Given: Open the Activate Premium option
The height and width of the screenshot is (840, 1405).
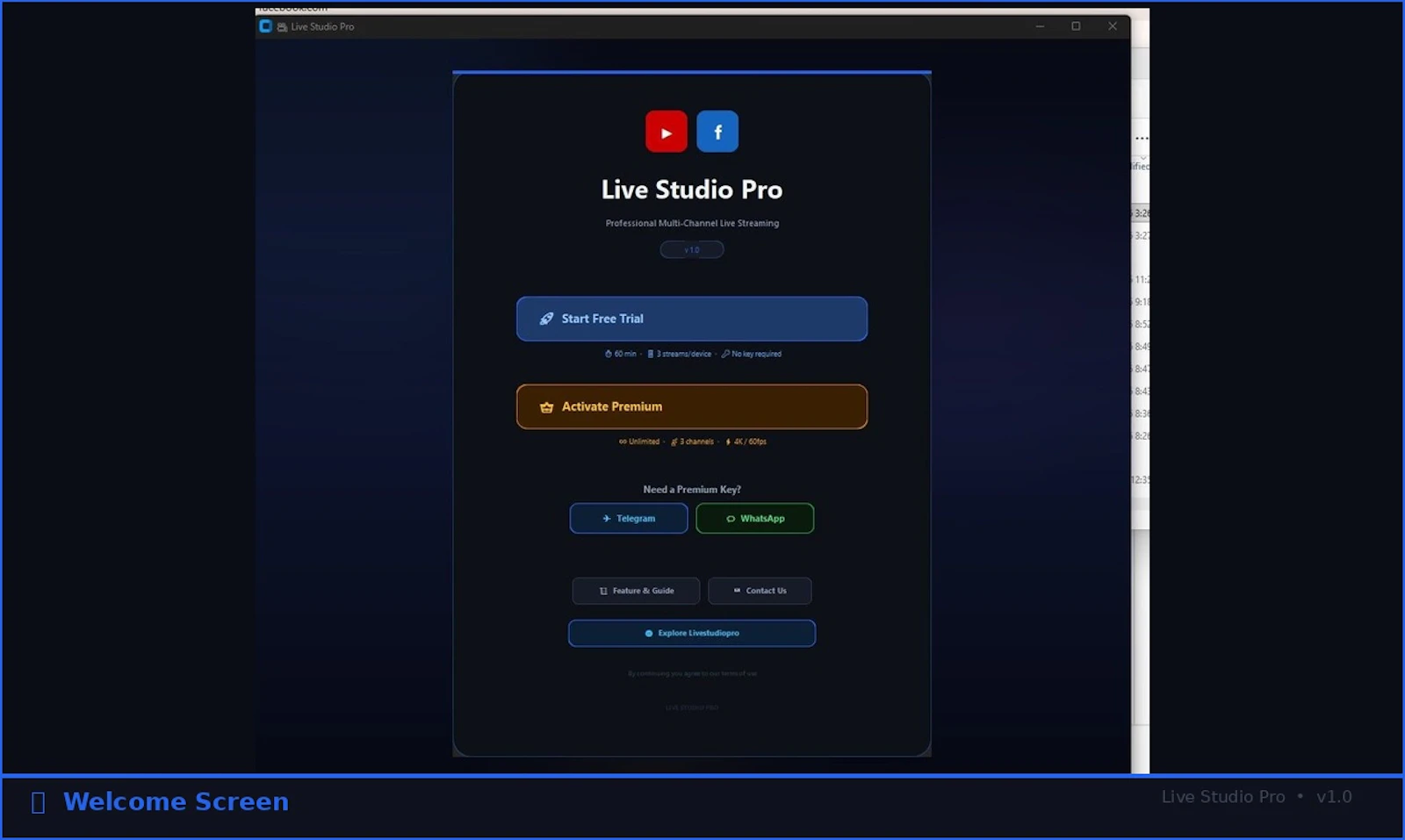Looking at the screenshot, I should click(x=692, y=406).
